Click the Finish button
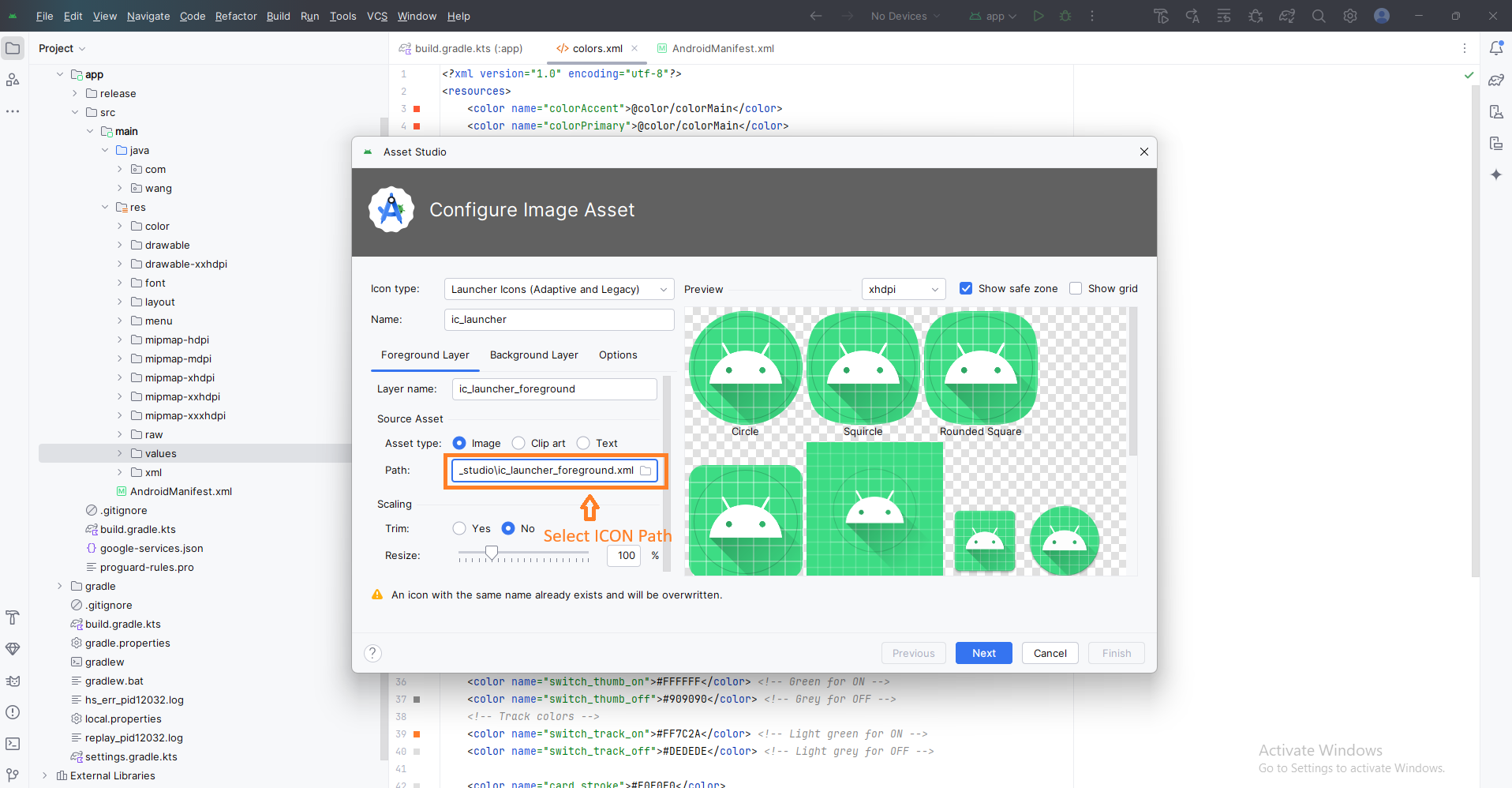 (1117, 653)
